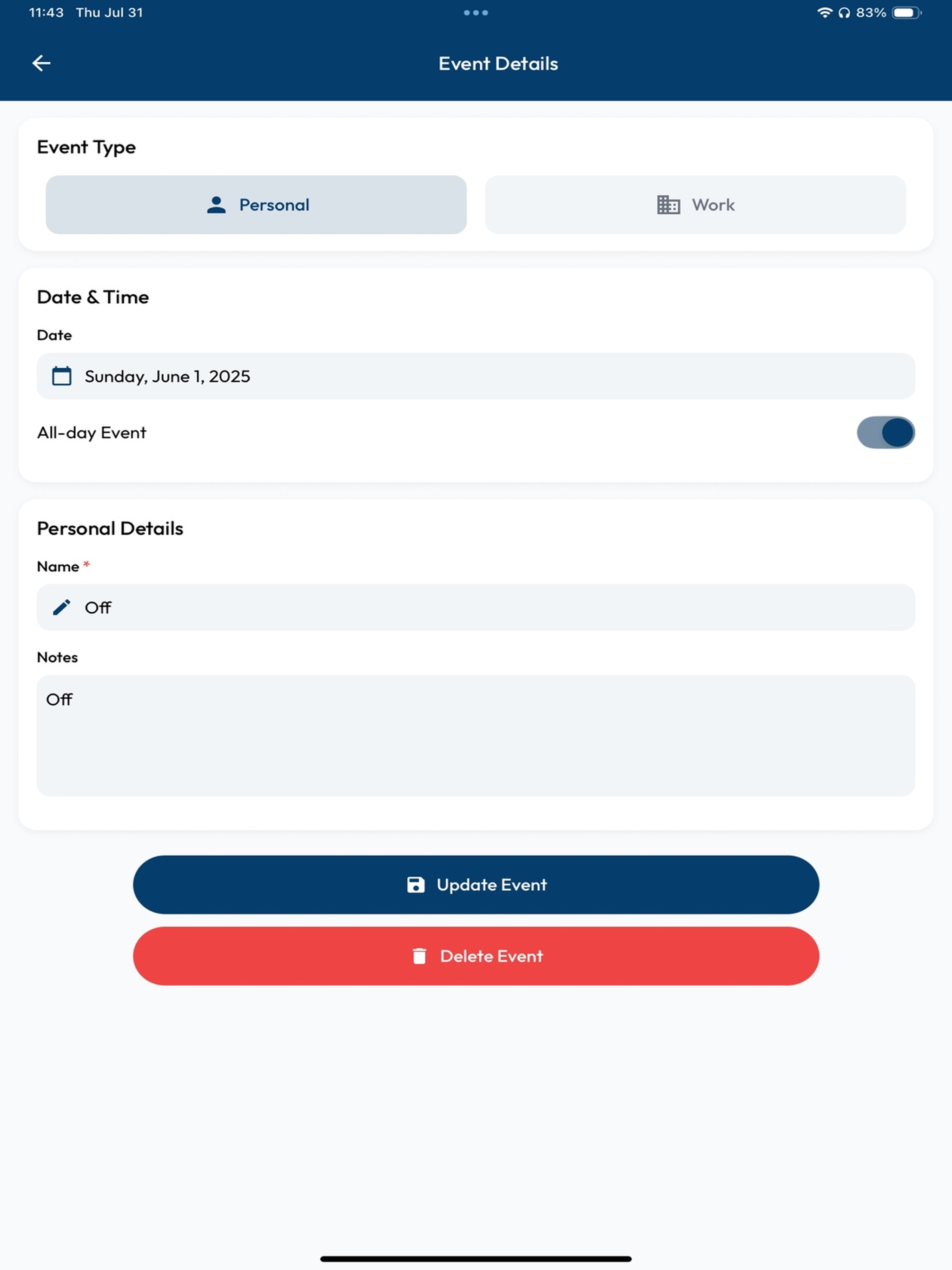Tap the headphones icon in status bar
The height and width of the screenshot is (1270, 952).
[x=844, y=13]
